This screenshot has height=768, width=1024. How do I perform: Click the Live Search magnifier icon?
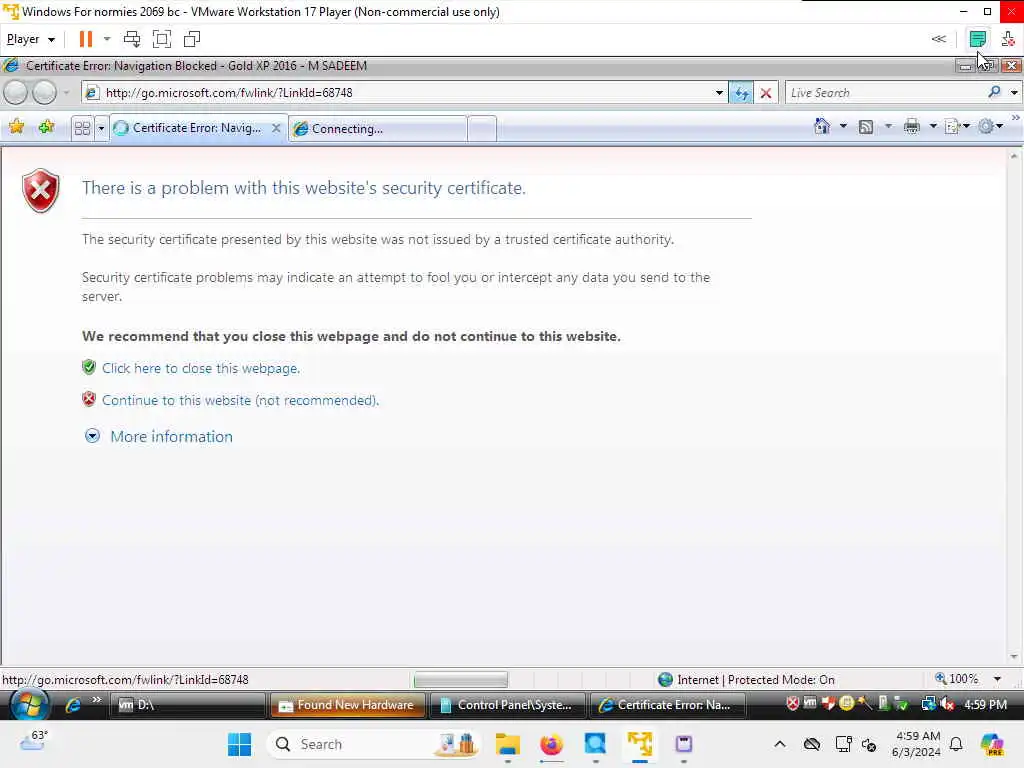[x=995, y=92]
